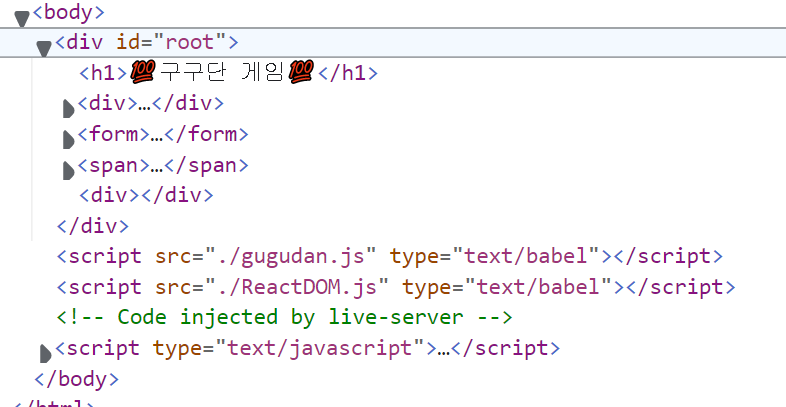Image resolution: width=786 pixels, height=407 pixels.
Task: Select the ReactDOM.js script element
Action: point(396,287)
